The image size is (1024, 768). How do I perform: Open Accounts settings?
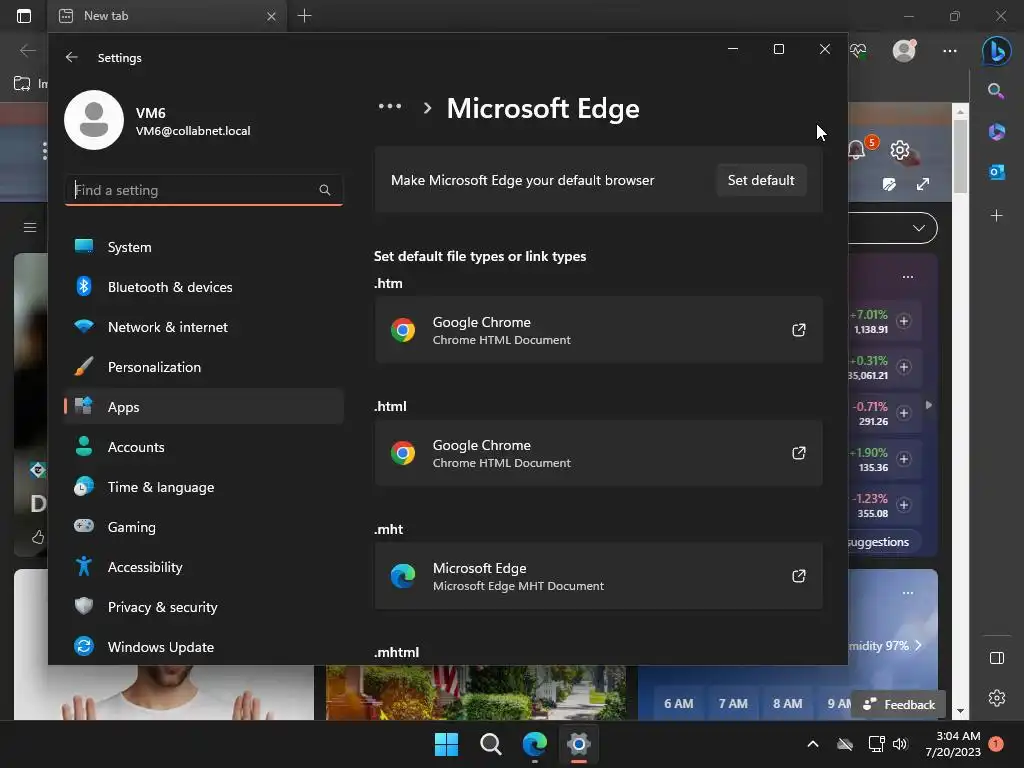click(x=204, y=447)
